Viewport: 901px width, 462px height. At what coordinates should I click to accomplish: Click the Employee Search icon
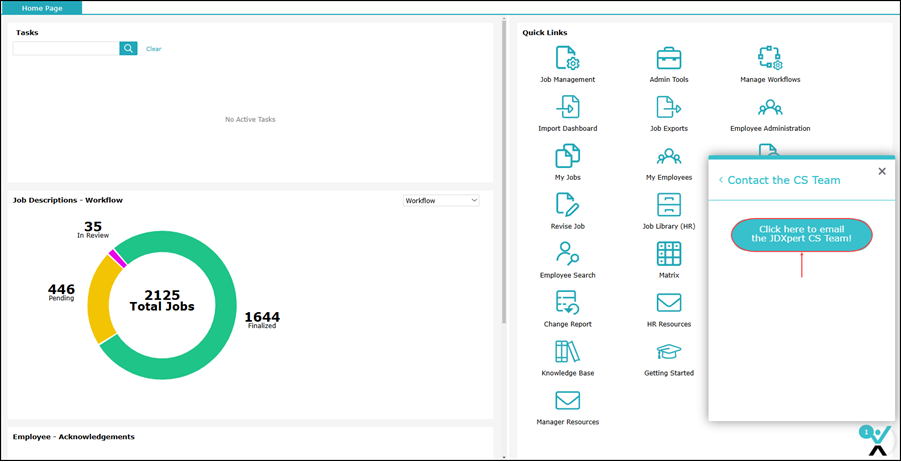567,254
